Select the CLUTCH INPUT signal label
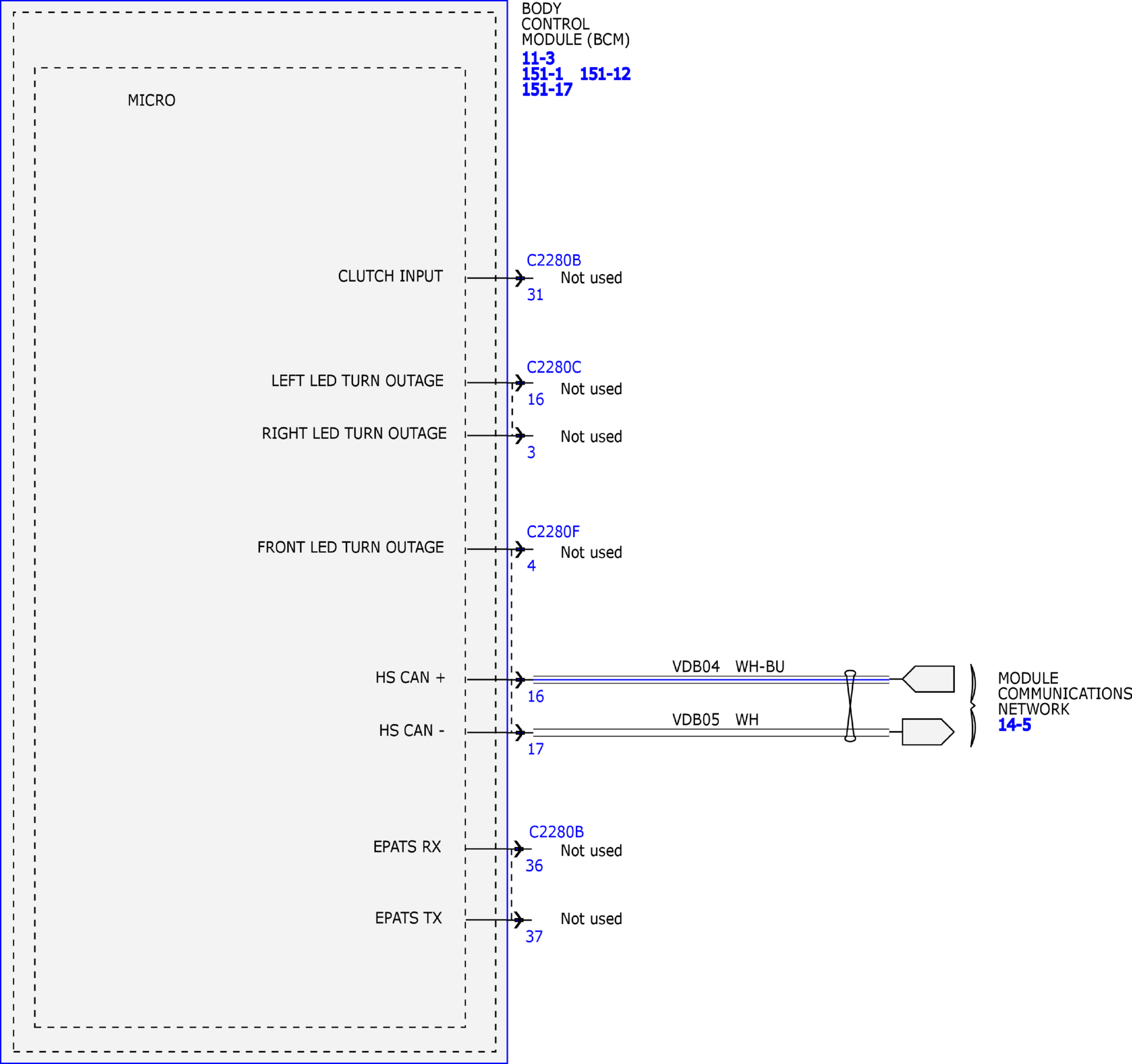 [390, 276]
